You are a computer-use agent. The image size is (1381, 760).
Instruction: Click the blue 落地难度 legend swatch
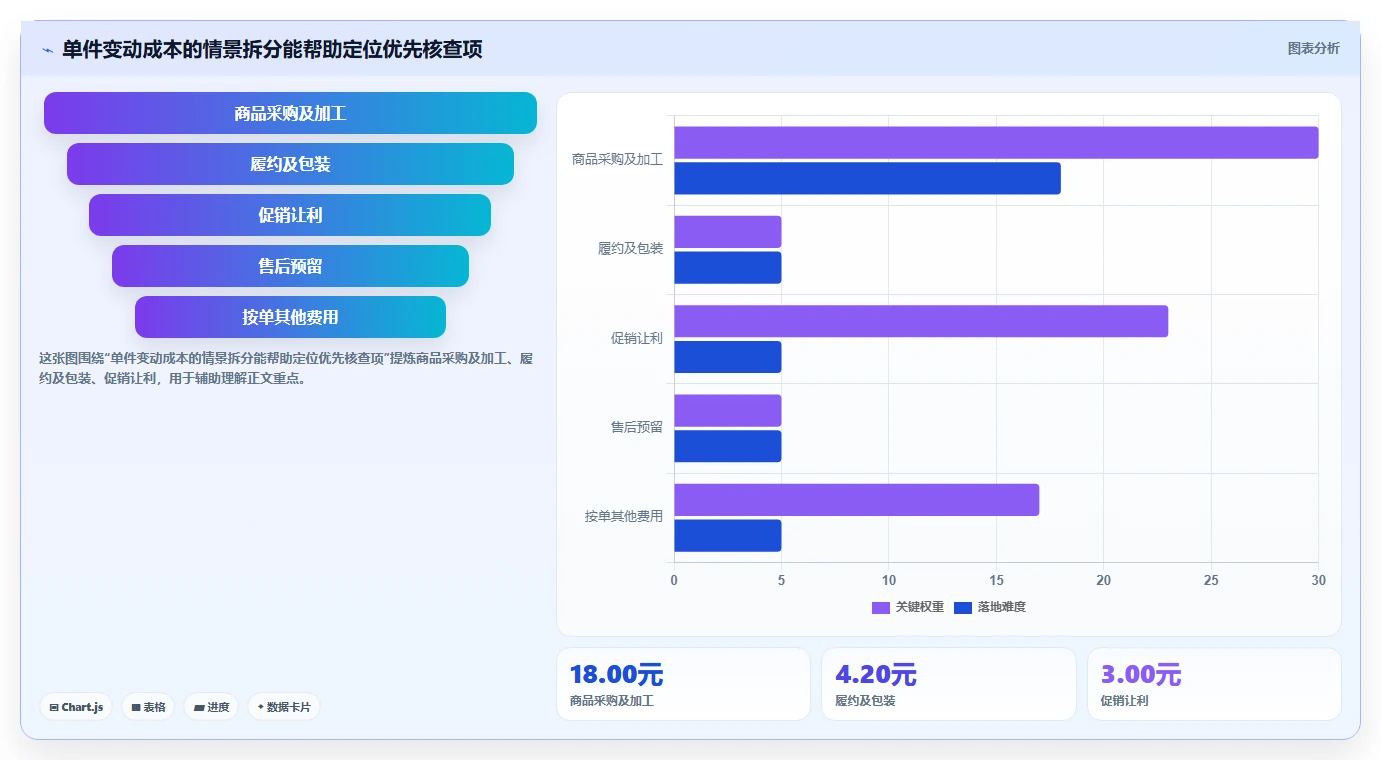point(963,607)
